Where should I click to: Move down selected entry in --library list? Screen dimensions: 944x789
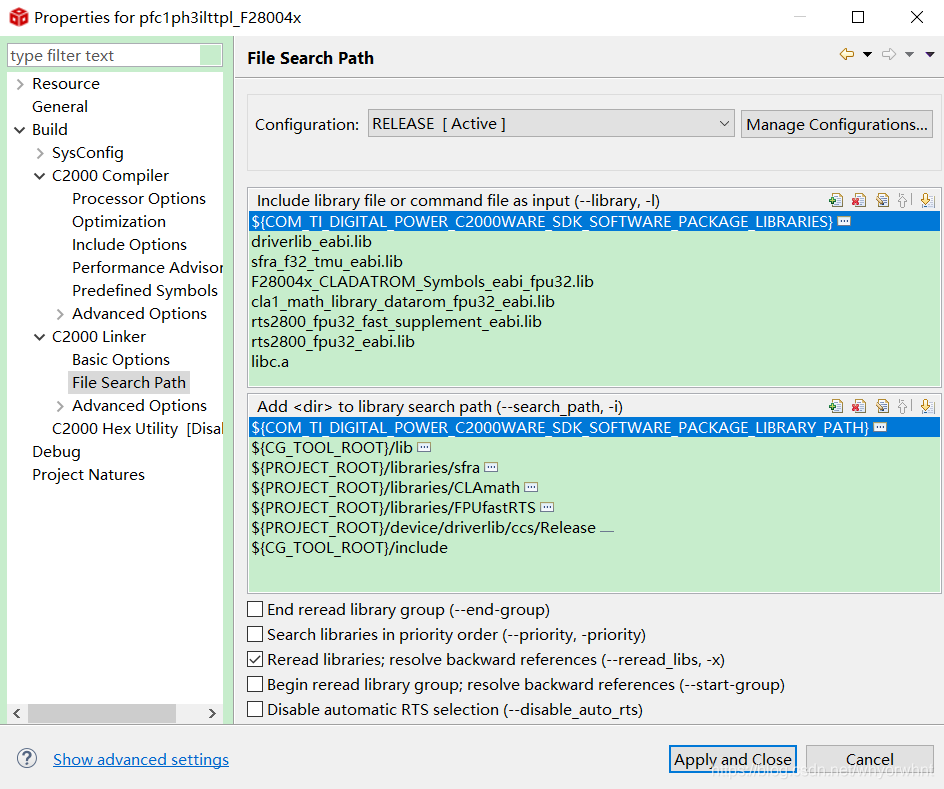[x=928, y=200]
